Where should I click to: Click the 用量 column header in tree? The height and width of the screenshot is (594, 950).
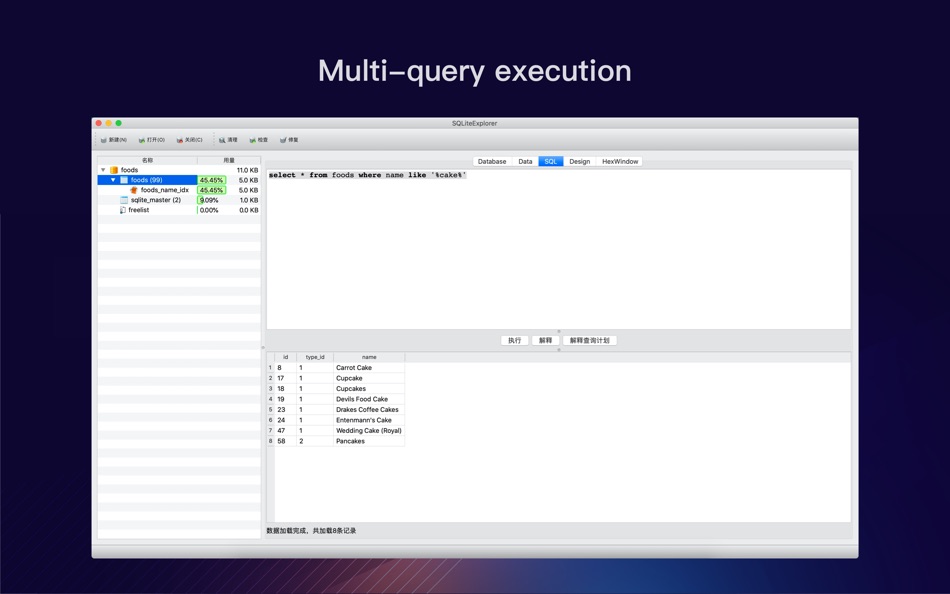coord(229,161)
